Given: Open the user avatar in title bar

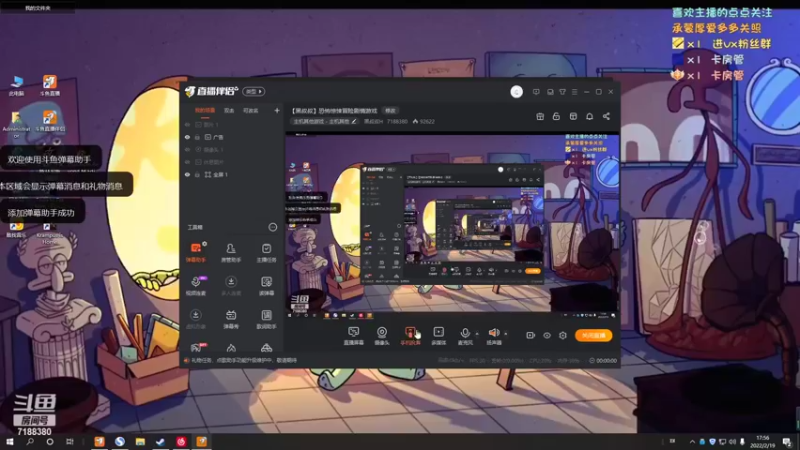Looking at the screenshot, I should 516,92.
